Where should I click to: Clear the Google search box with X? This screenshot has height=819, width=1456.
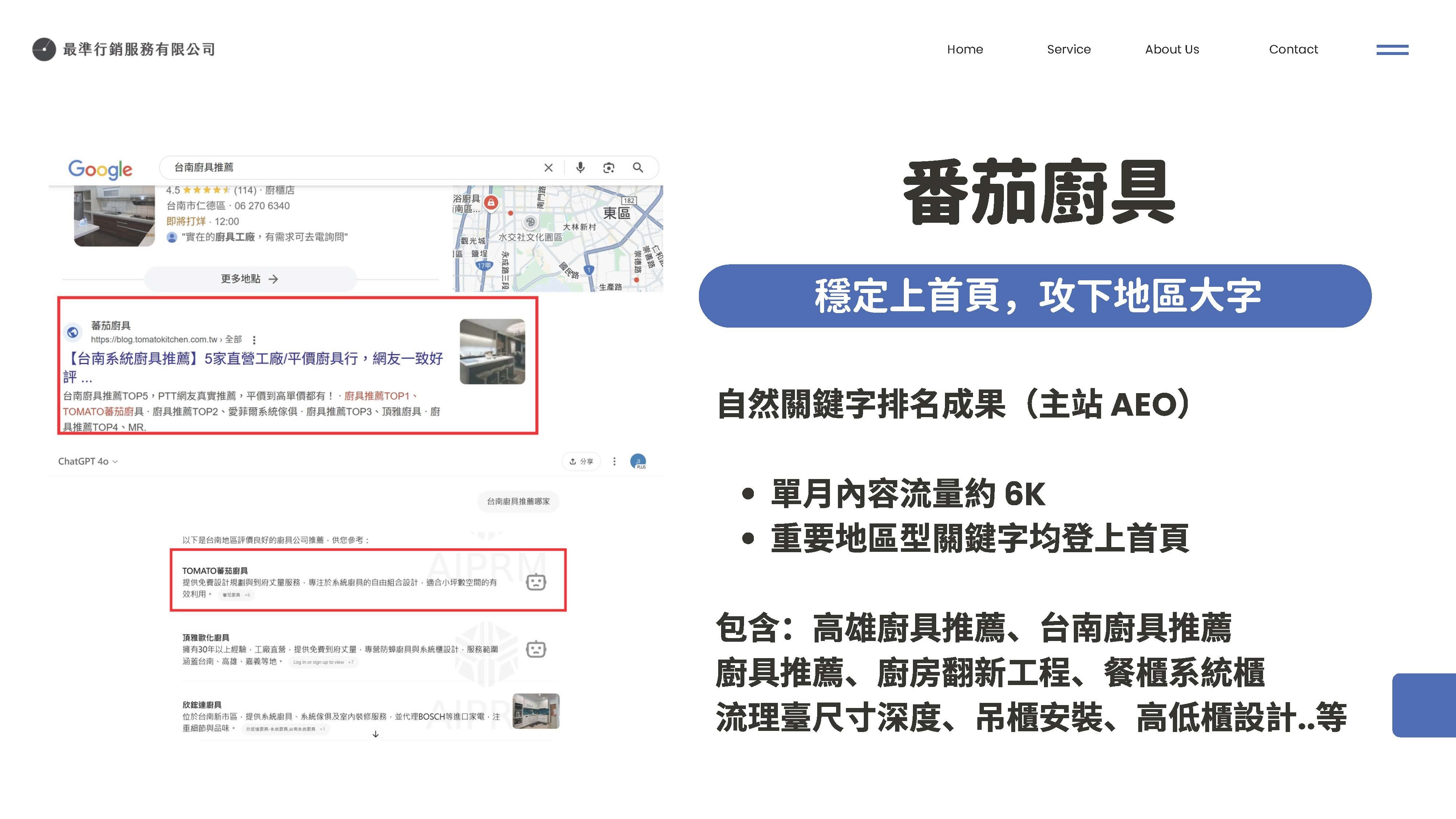pos(548,168)
